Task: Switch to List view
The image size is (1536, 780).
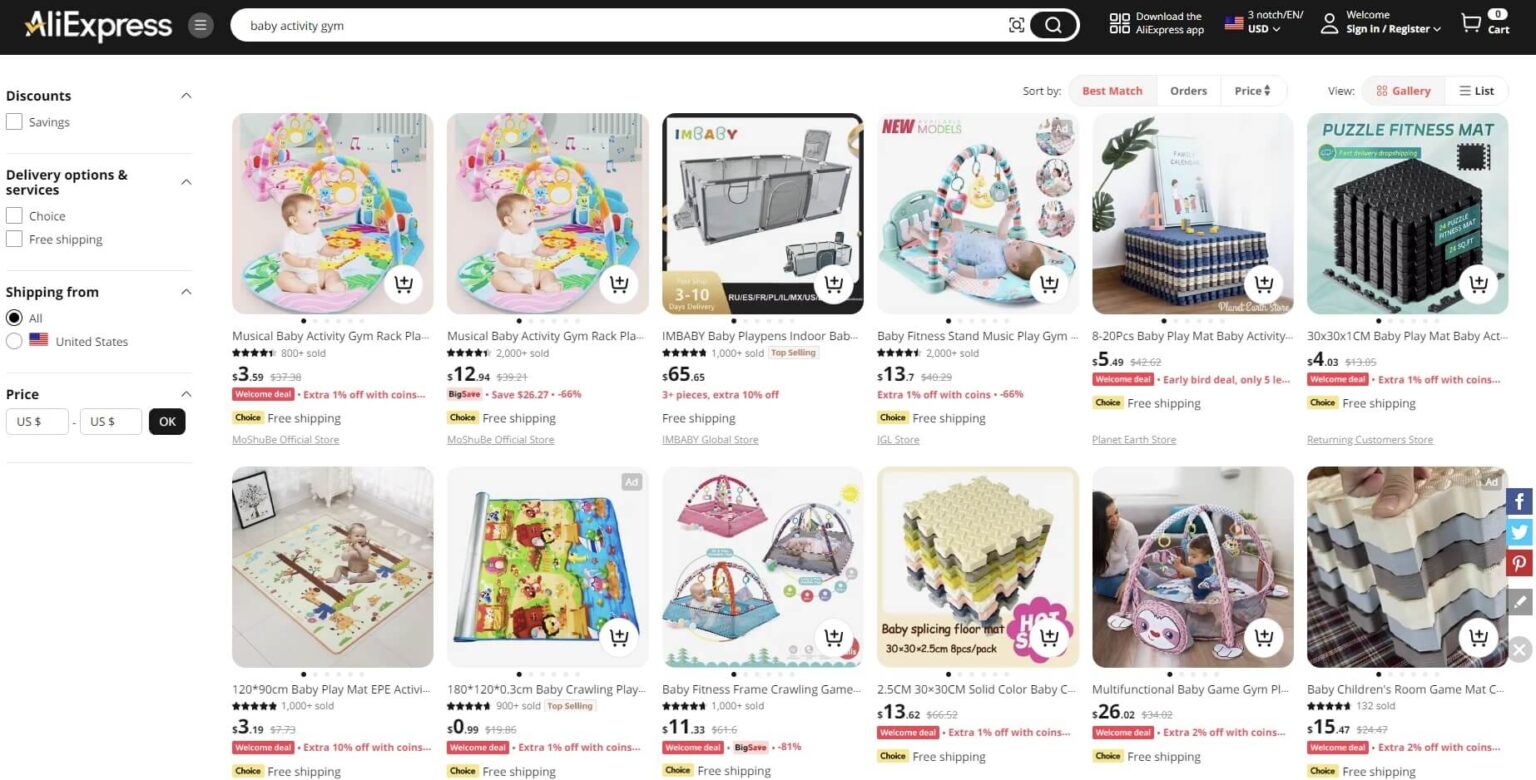Action: 1476,91
